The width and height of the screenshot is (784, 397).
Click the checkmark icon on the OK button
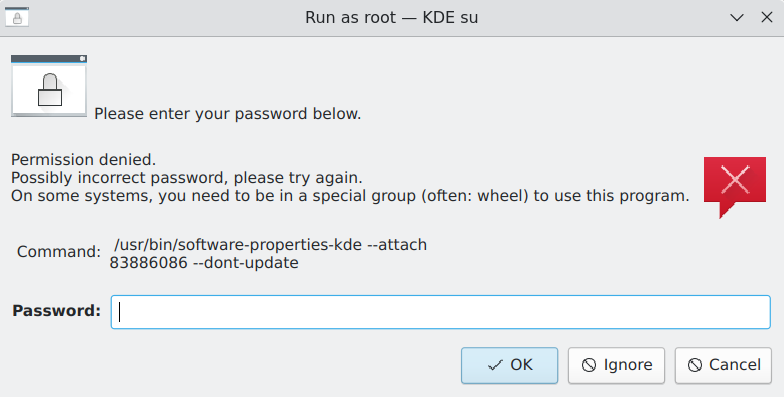tap(495, 366)
